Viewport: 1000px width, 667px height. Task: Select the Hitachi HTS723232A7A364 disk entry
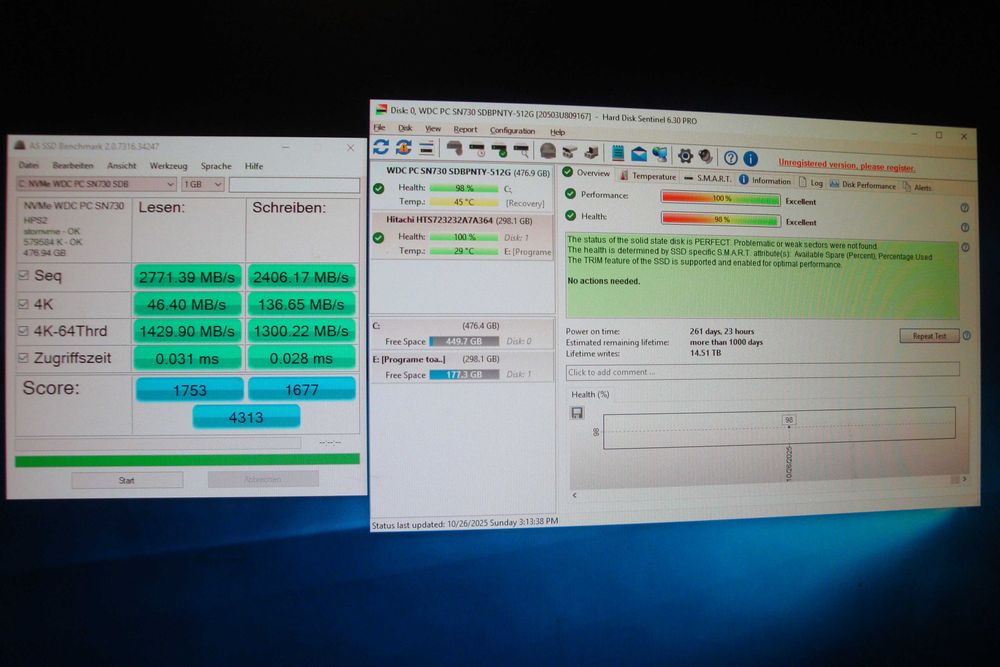[463, 235]
